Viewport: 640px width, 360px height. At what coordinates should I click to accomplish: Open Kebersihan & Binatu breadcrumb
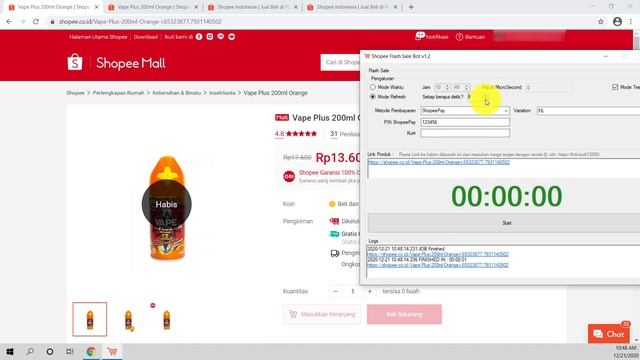[177, 93]
